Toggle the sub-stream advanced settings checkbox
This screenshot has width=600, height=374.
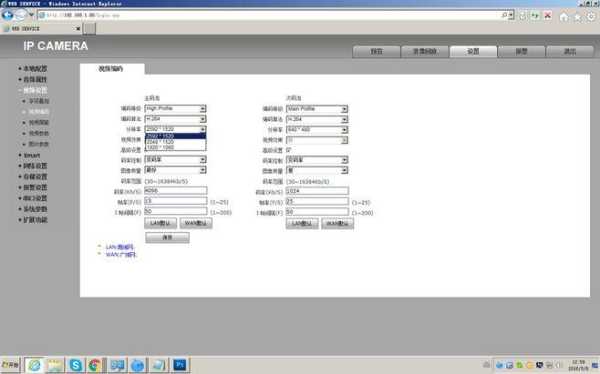pyautogui.click(x=289, y=150)
